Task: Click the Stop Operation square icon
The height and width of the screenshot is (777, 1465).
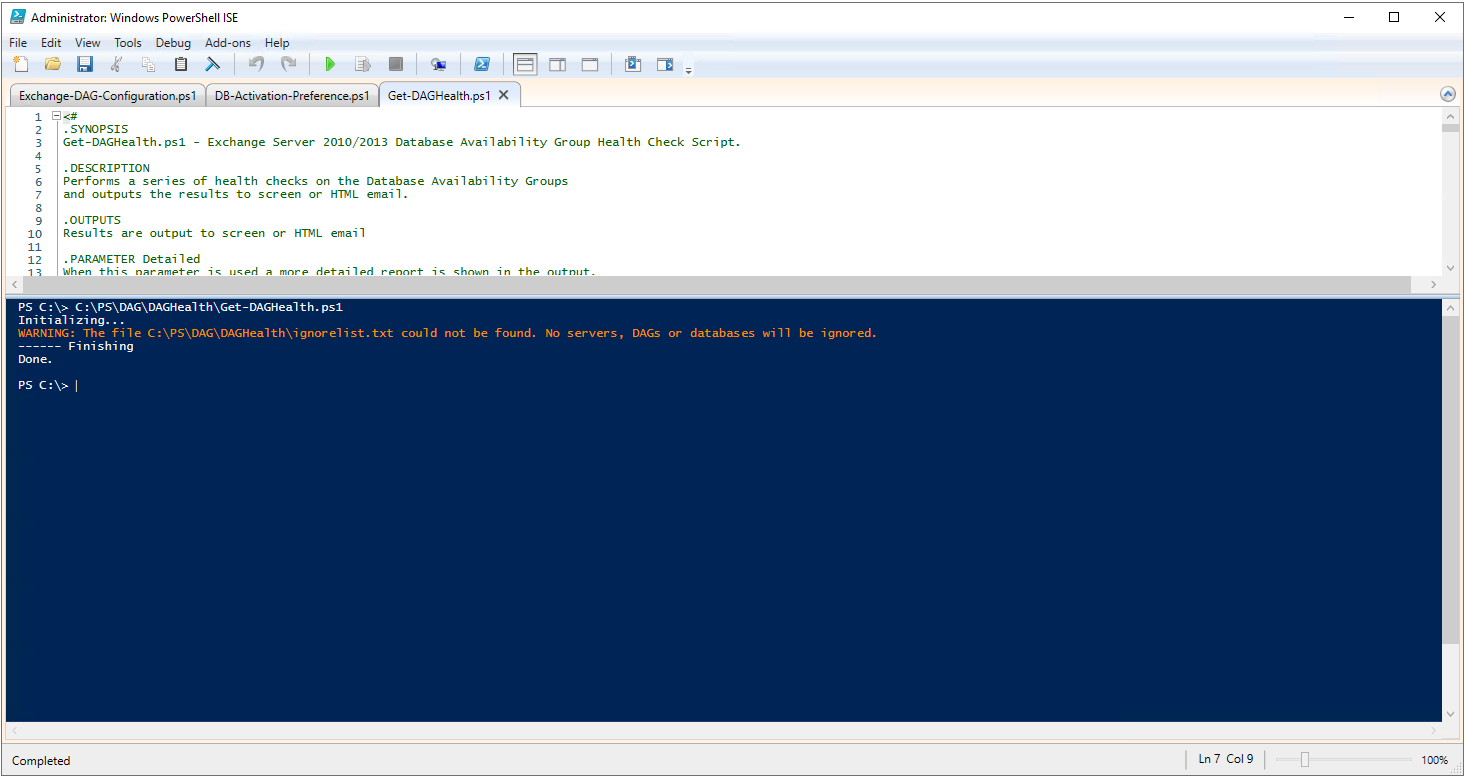Action: coord(396,64)
